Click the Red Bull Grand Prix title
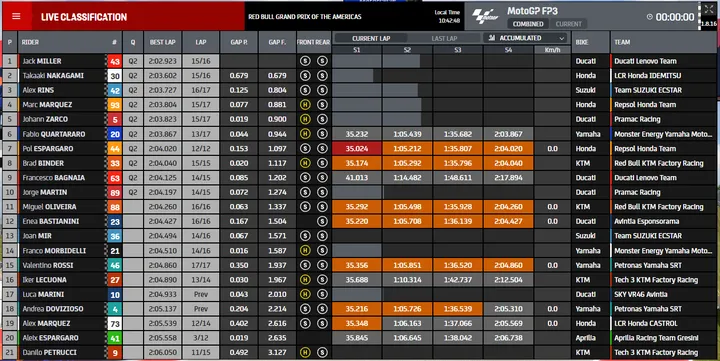 [305, 17]
